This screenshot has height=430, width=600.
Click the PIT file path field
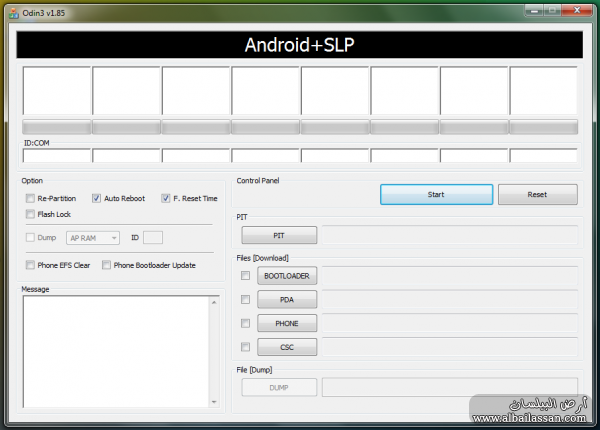click(x=450, y=235)
